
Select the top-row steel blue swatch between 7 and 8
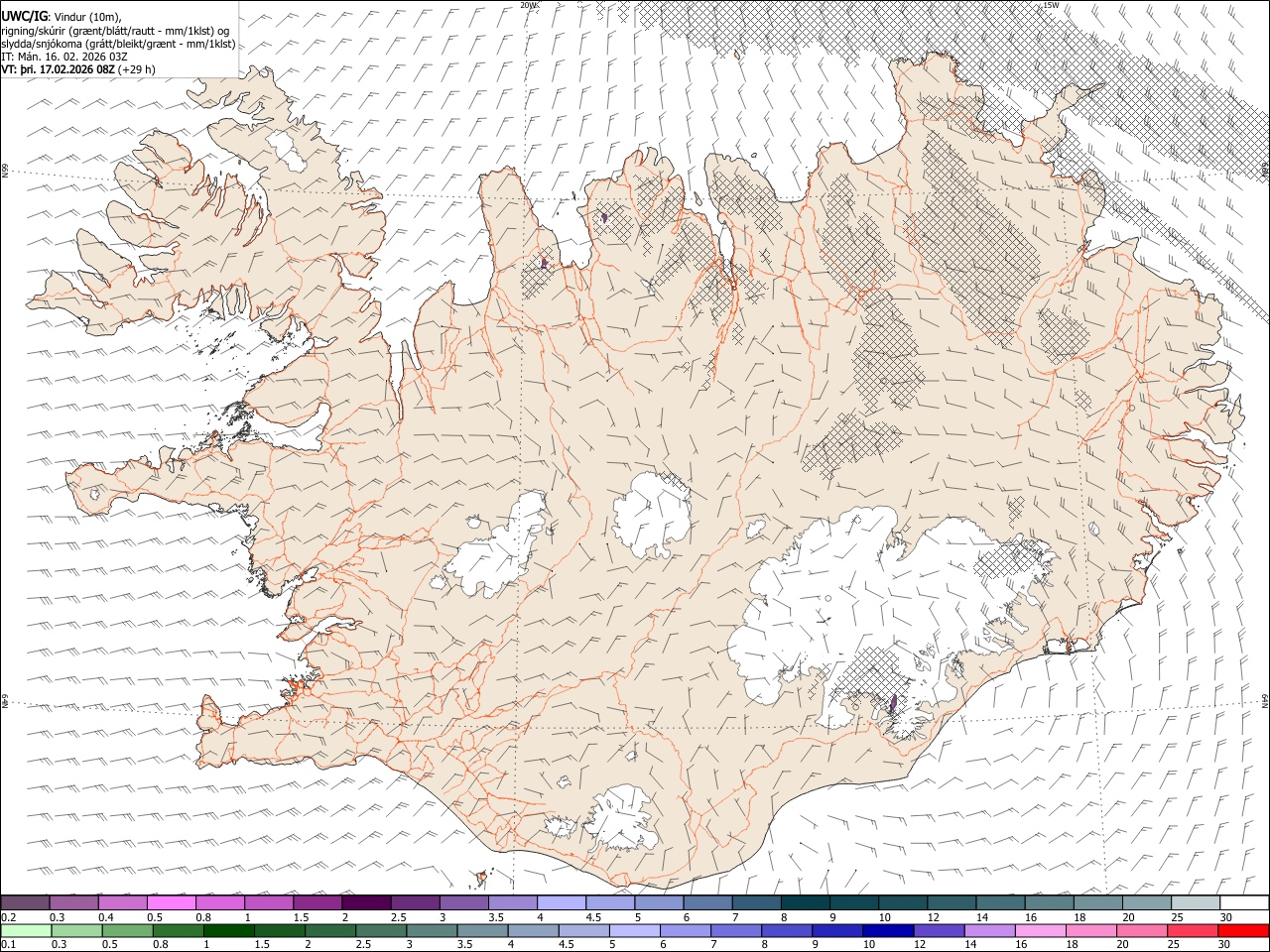click(756, 902)
